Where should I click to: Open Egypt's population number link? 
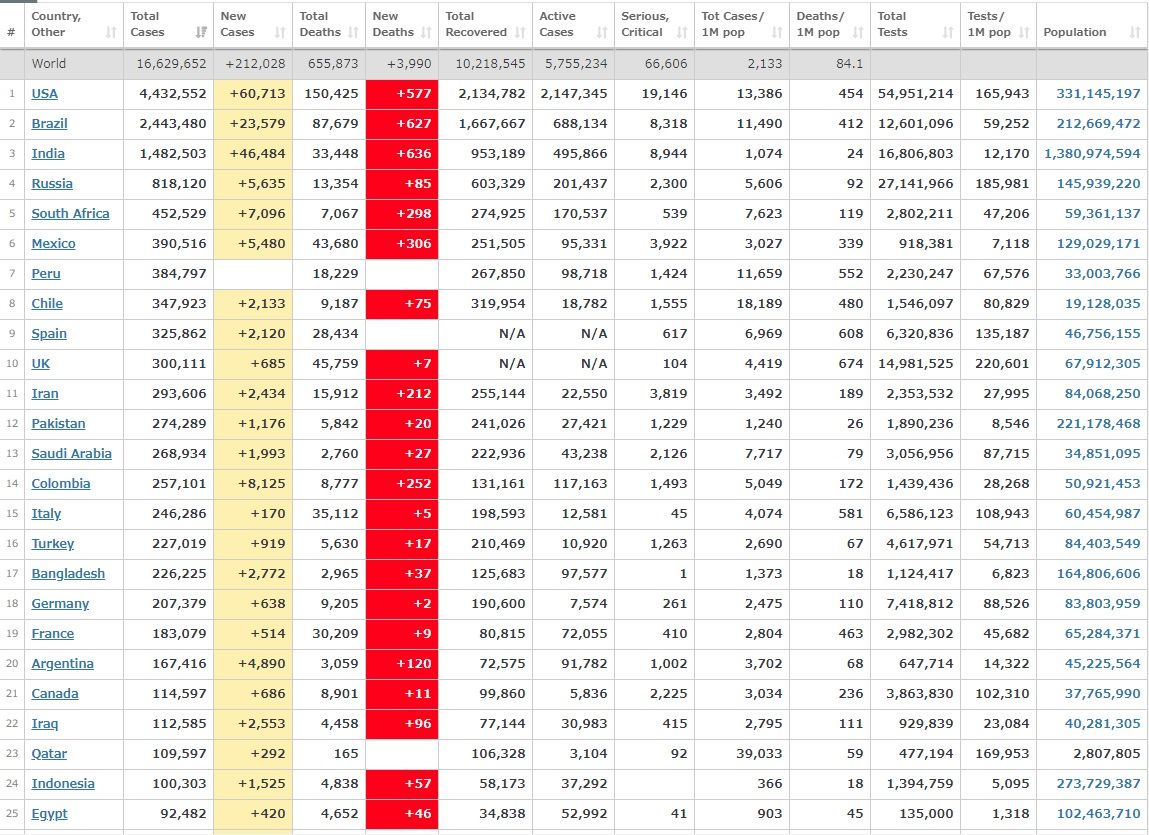pos(1098,813)
